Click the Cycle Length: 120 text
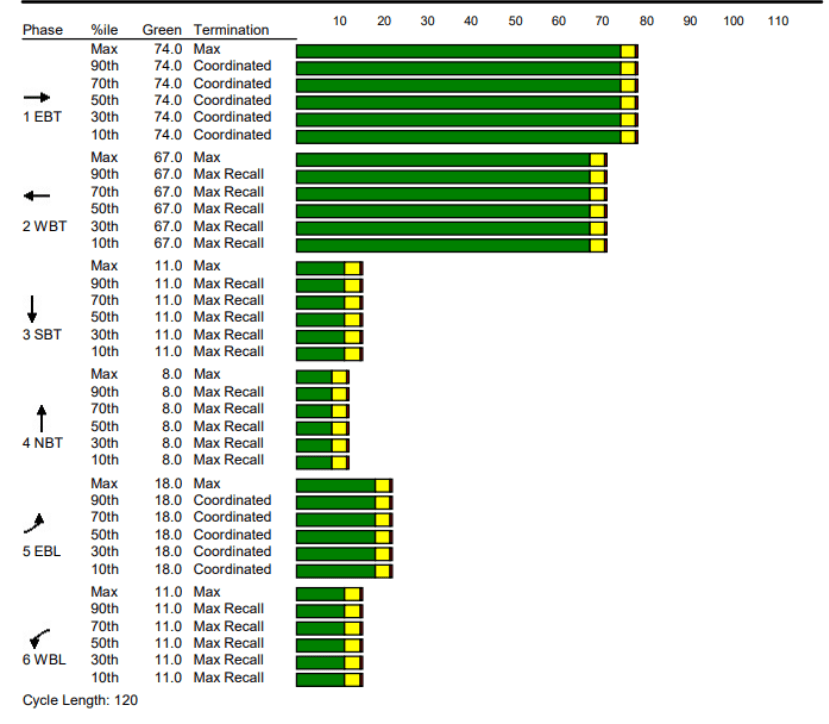829x724 pixels. pyautogui.click(x=80, y=700)
